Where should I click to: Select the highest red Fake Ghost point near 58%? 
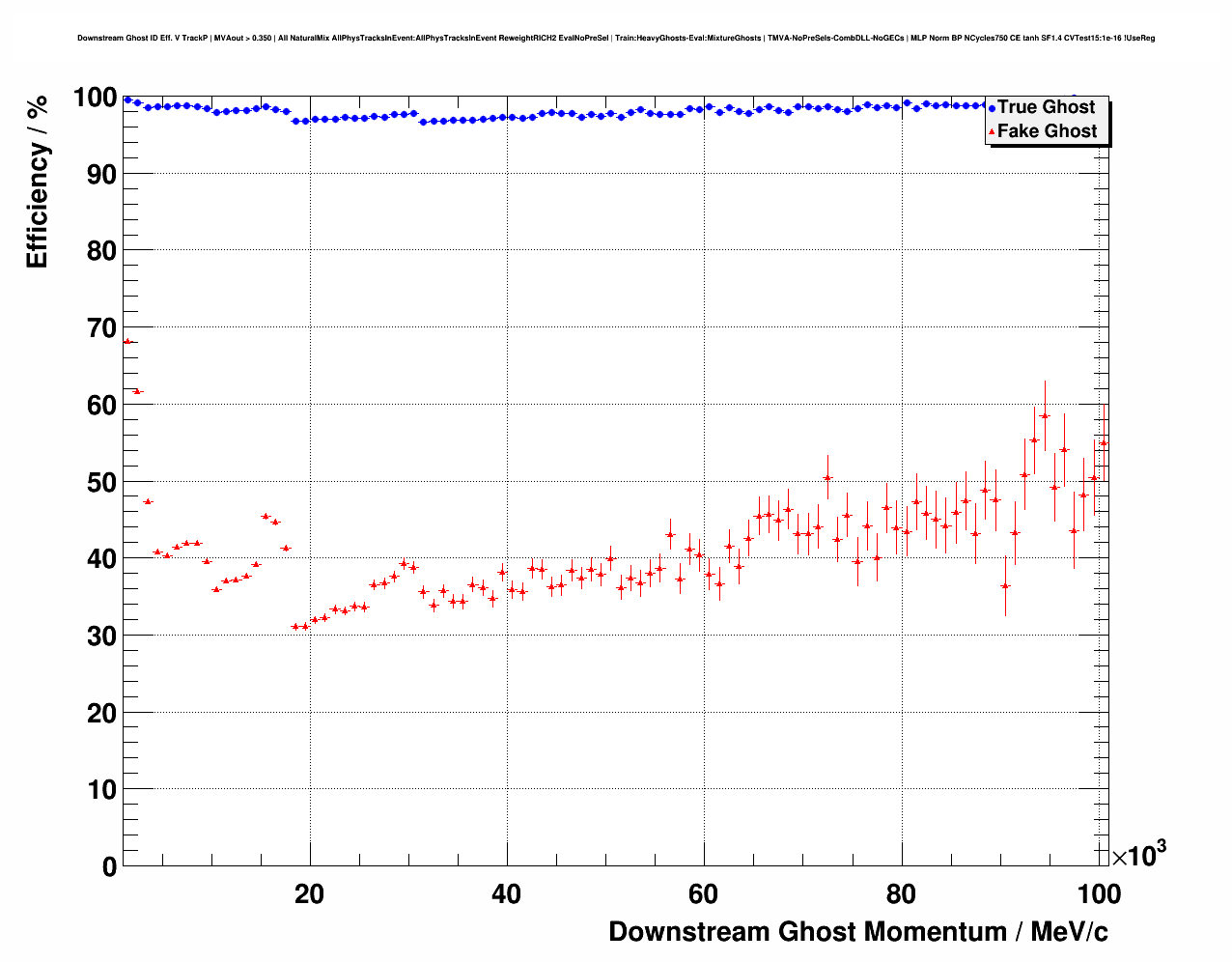[x=1044, y=416]
